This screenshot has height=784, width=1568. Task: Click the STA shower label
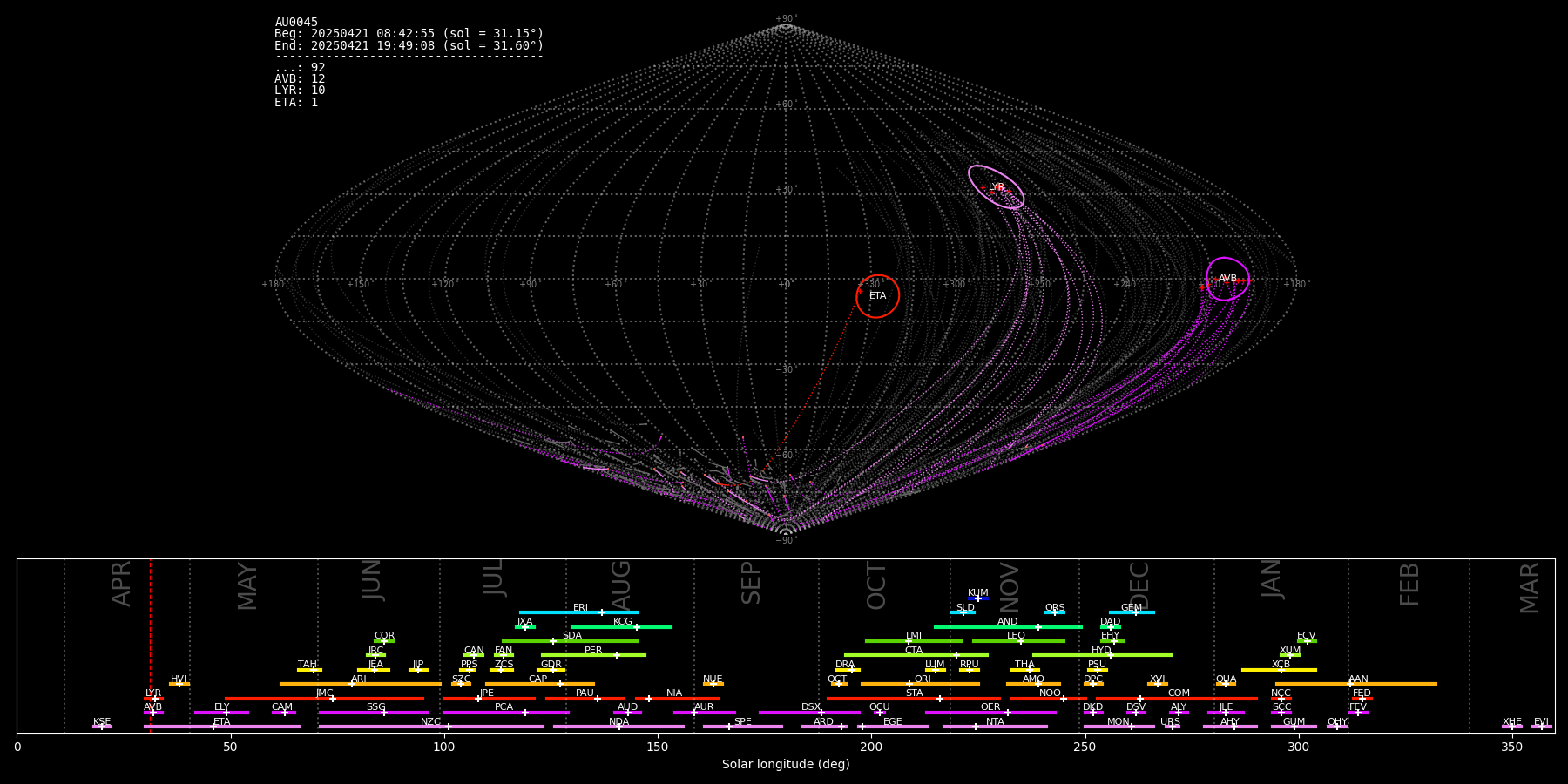coord(914,693)
